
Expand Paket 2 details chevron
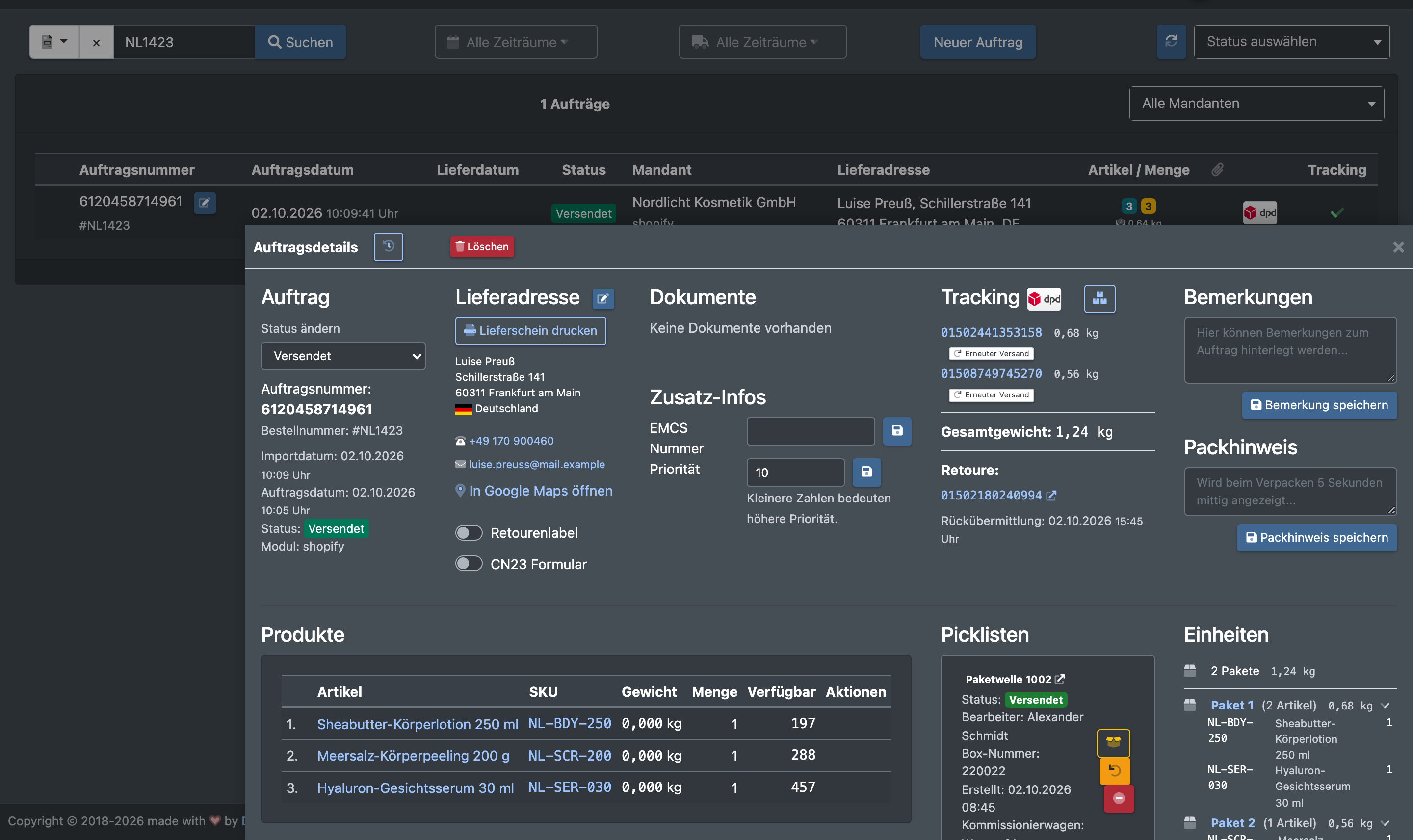pos(1385,823)
